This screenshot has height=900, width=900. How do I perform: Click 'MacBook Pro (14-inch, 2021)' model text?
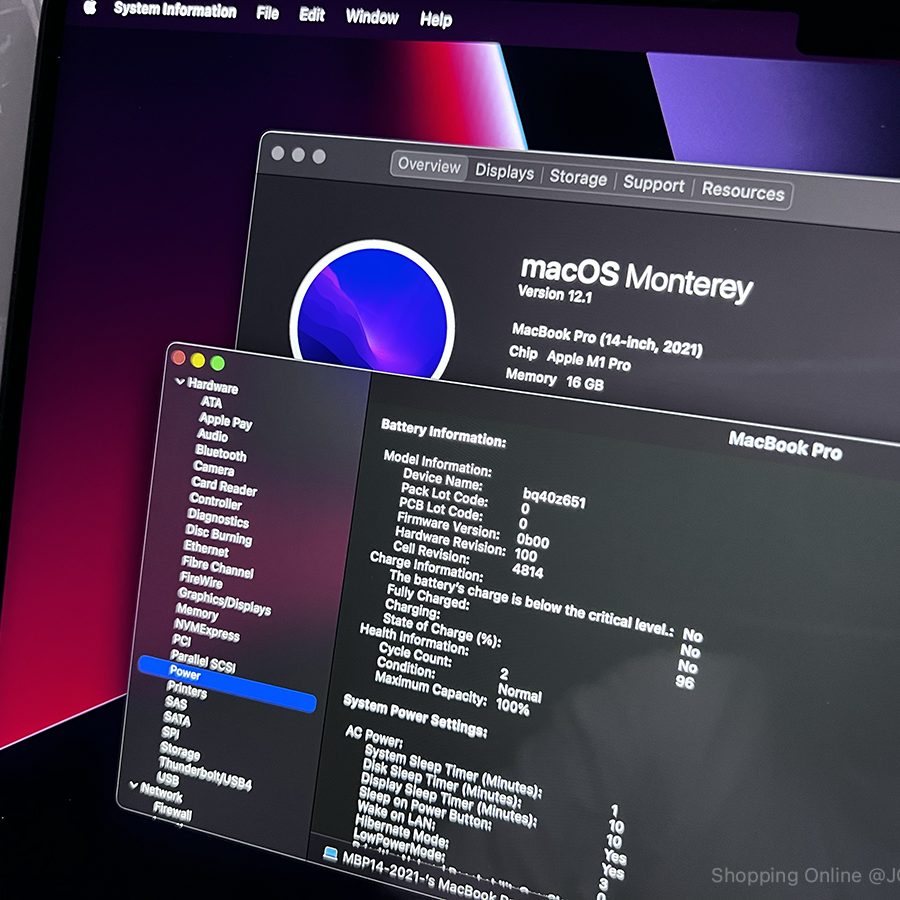tap(607, 340)
